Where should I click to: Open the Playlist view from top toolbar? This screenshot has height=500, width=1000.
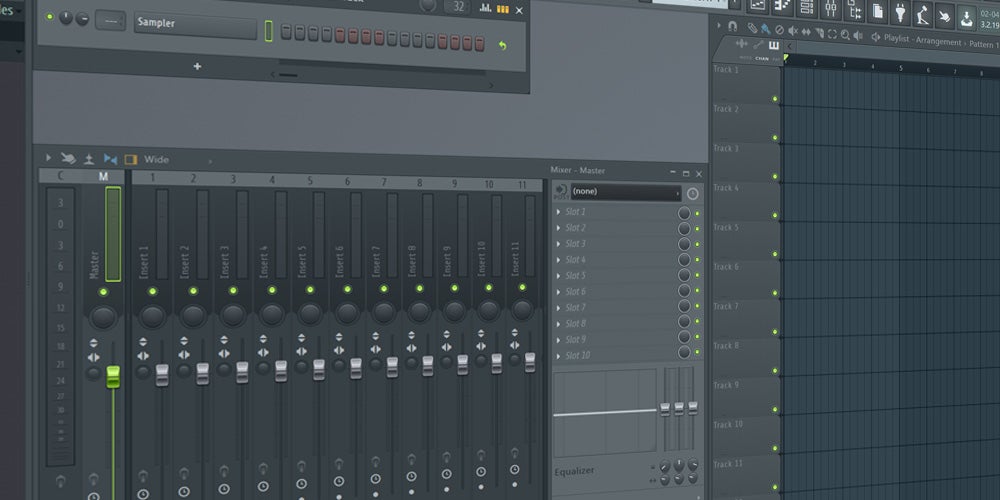[757, 5]
